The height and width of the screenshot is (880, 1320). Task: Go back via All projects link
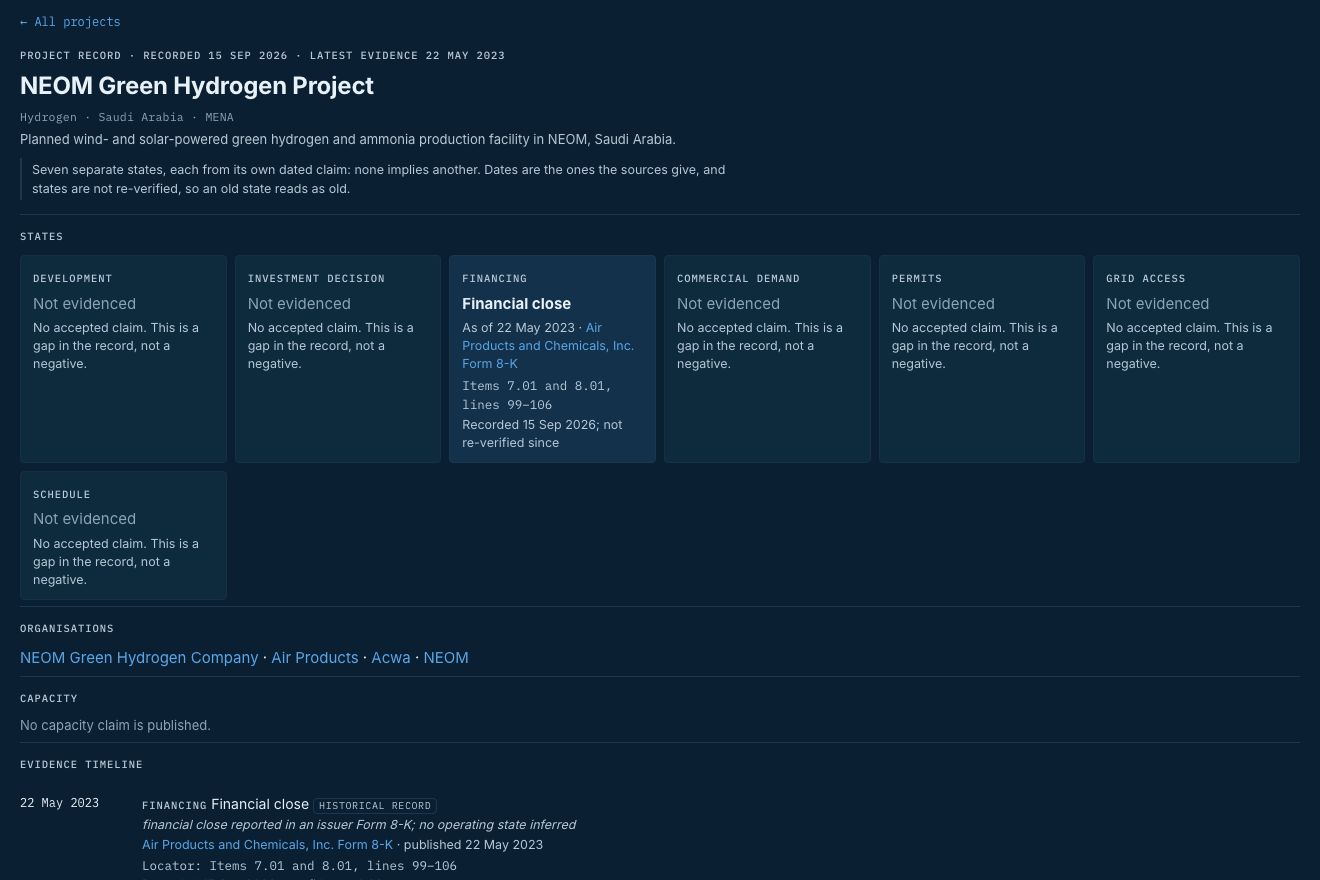click(x=70, y=22)
